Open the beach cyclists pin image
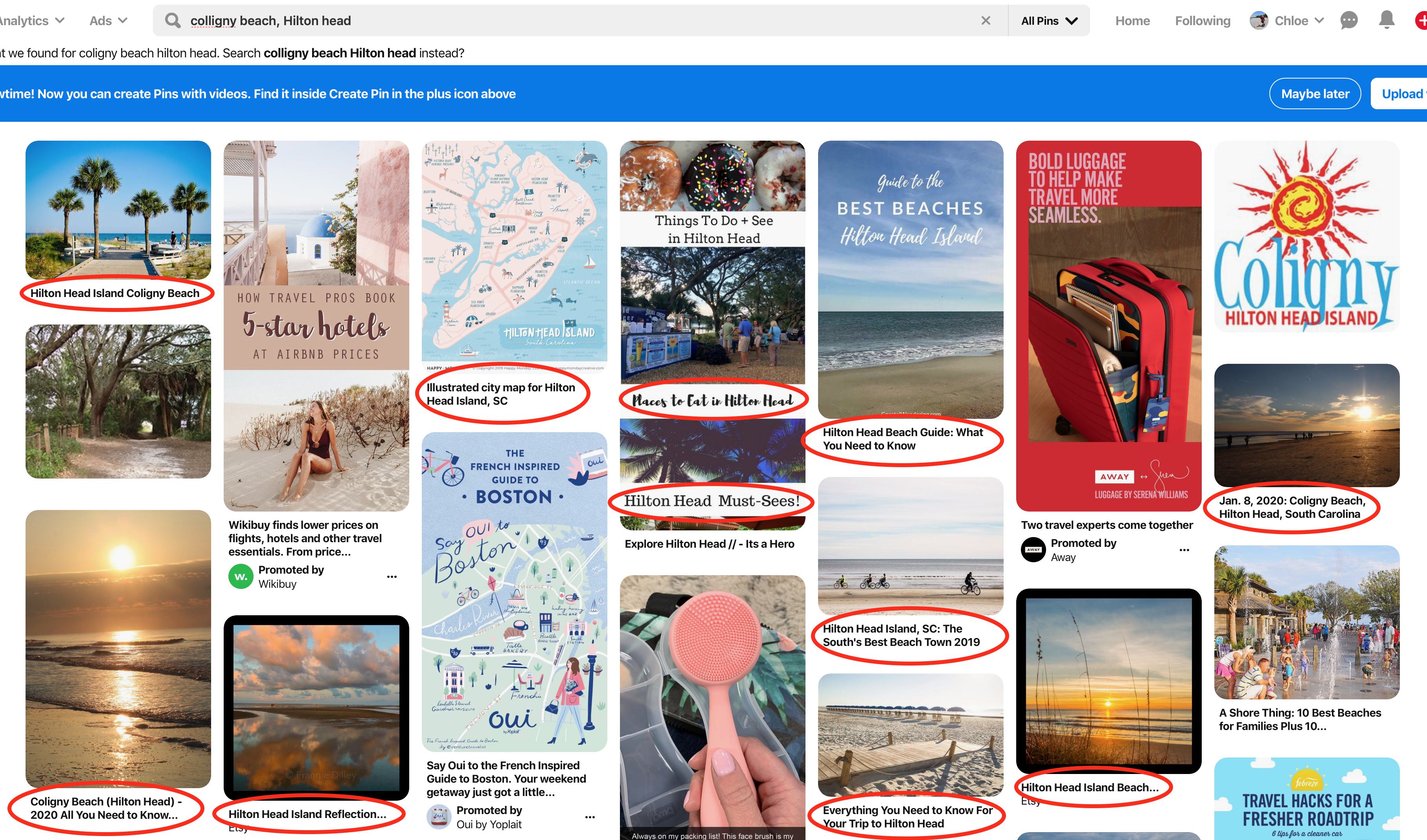Viewport: 1427px width, 840px height. (911, 546)
